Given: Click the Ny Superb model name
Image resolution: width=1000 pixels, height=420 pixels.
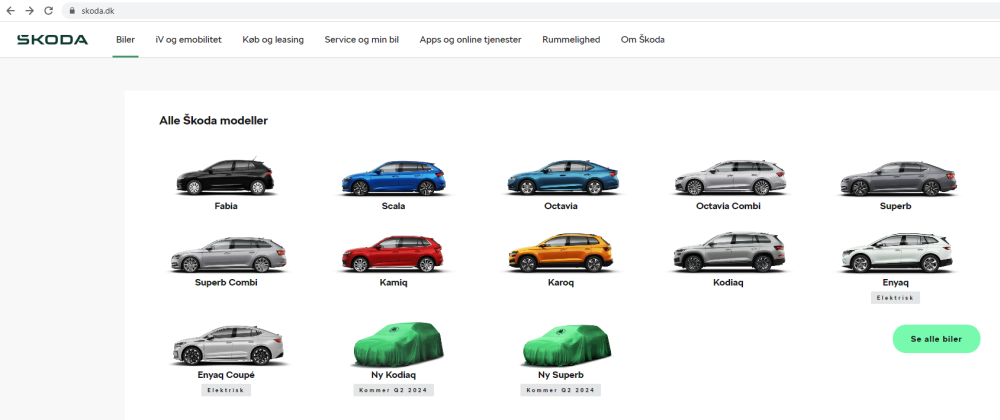Looking at the screenshot, I should pos(561,375).
